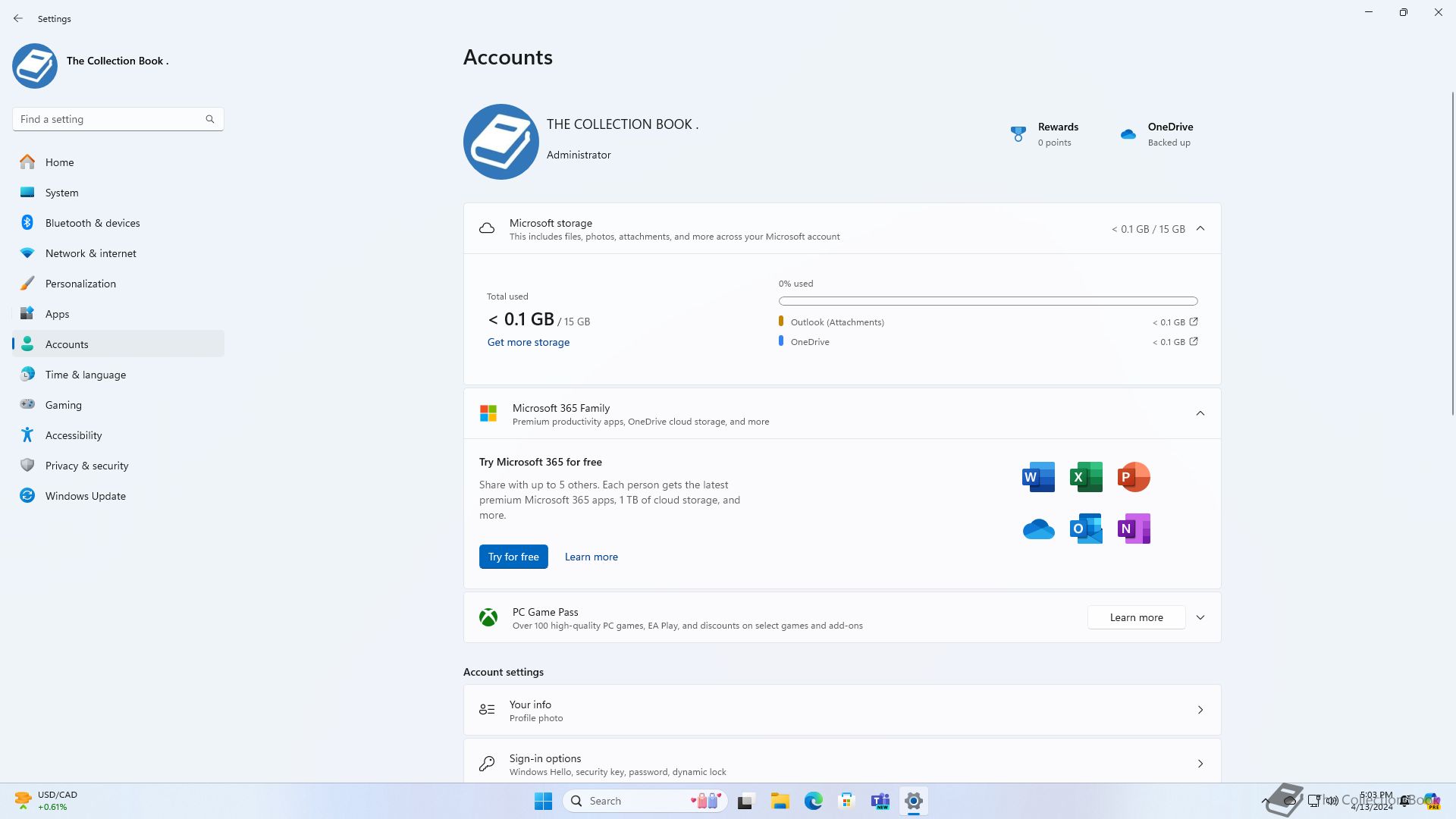
Task: Open Privacy & security settings
Action: 118,466
